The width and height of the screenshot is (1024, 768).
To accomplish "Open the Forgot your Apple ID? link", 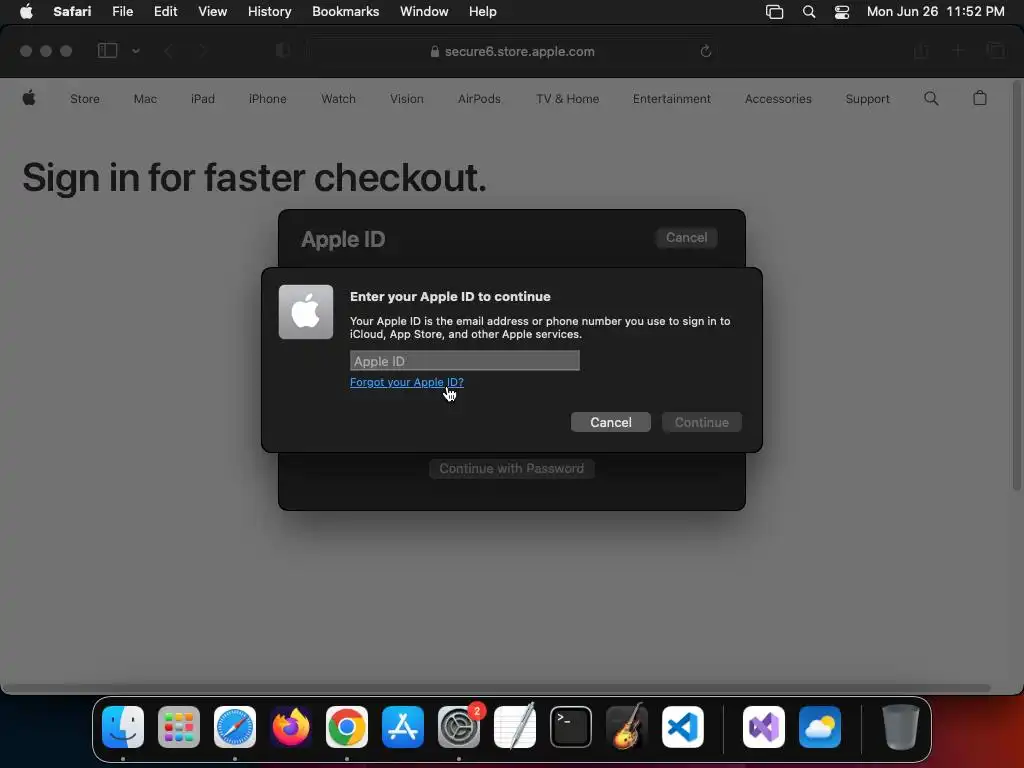I will pyautogui.click(x=407, y=382).
